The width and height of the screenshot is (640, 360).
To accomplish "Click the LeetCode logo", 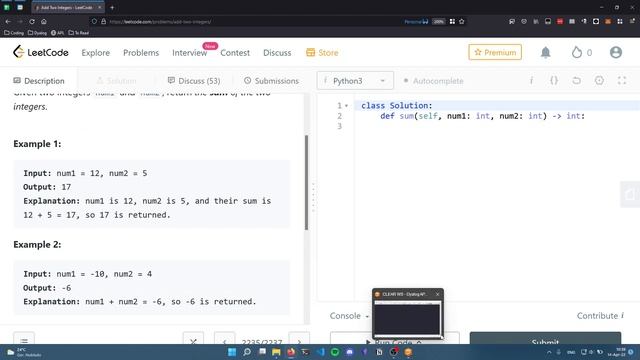I will 40,52.
